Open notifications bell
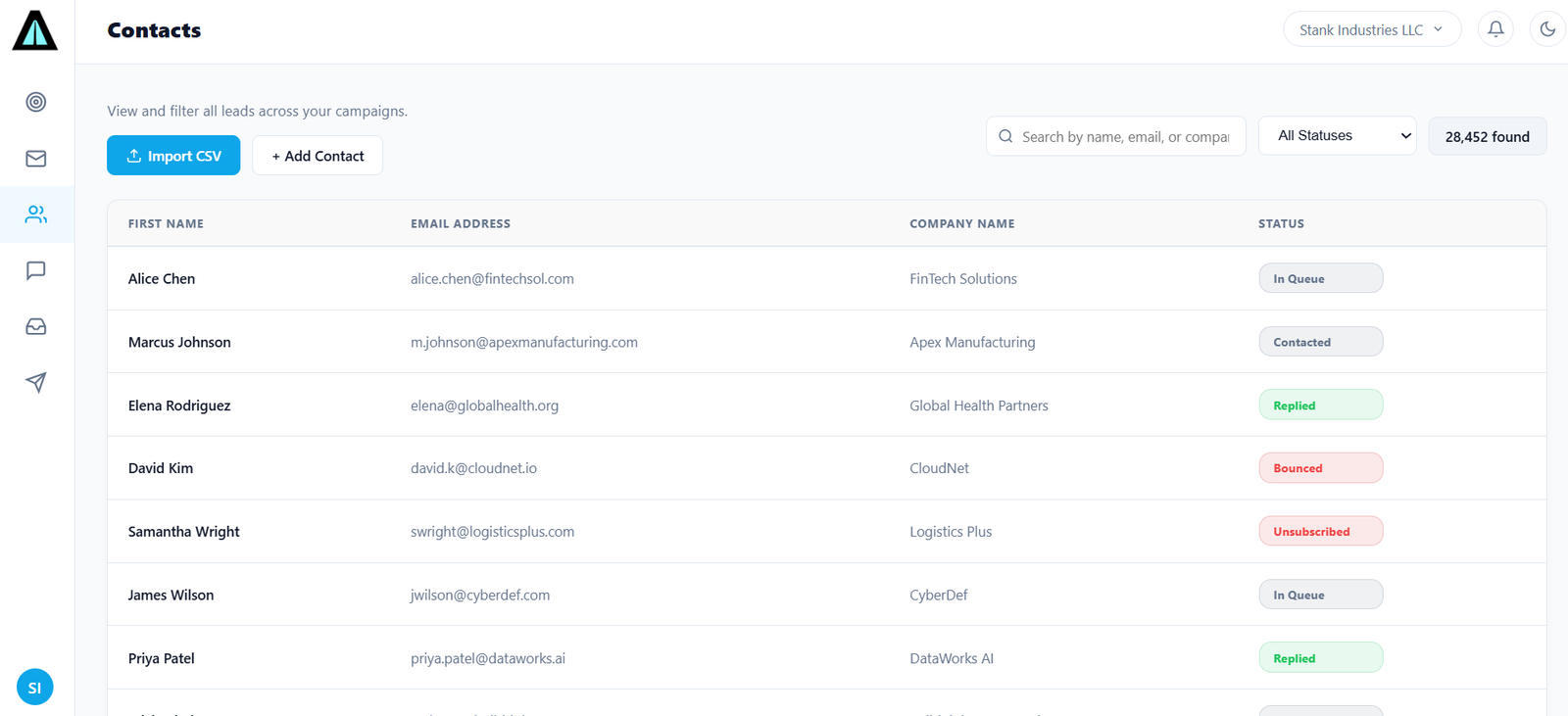This screenshot has width=1568, height=716. click(1495, 29)
